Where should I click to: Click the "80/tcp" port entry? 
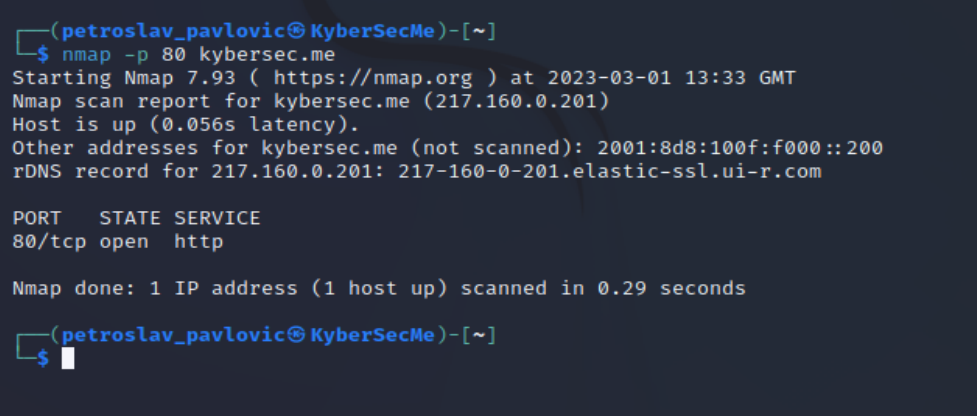[x=48, y=242]
